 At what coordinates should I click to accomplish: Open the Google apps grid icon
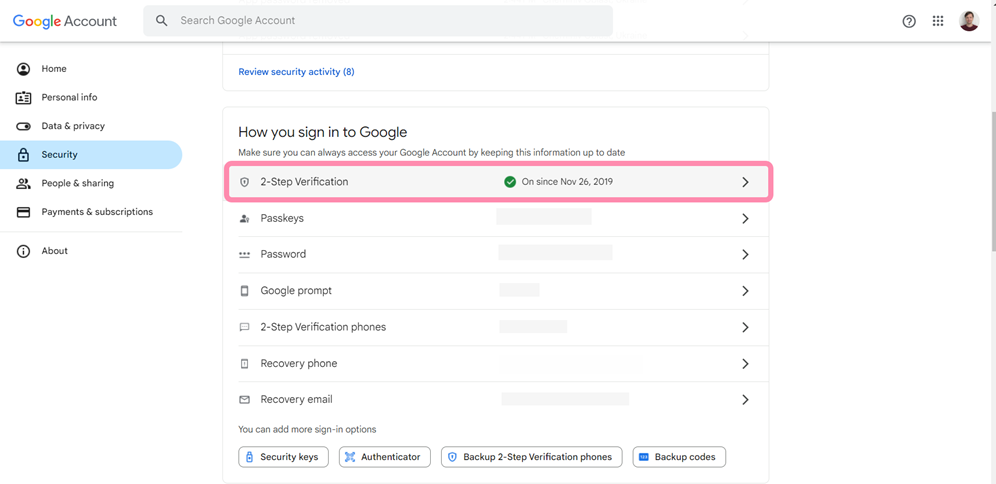pos(938,21)
